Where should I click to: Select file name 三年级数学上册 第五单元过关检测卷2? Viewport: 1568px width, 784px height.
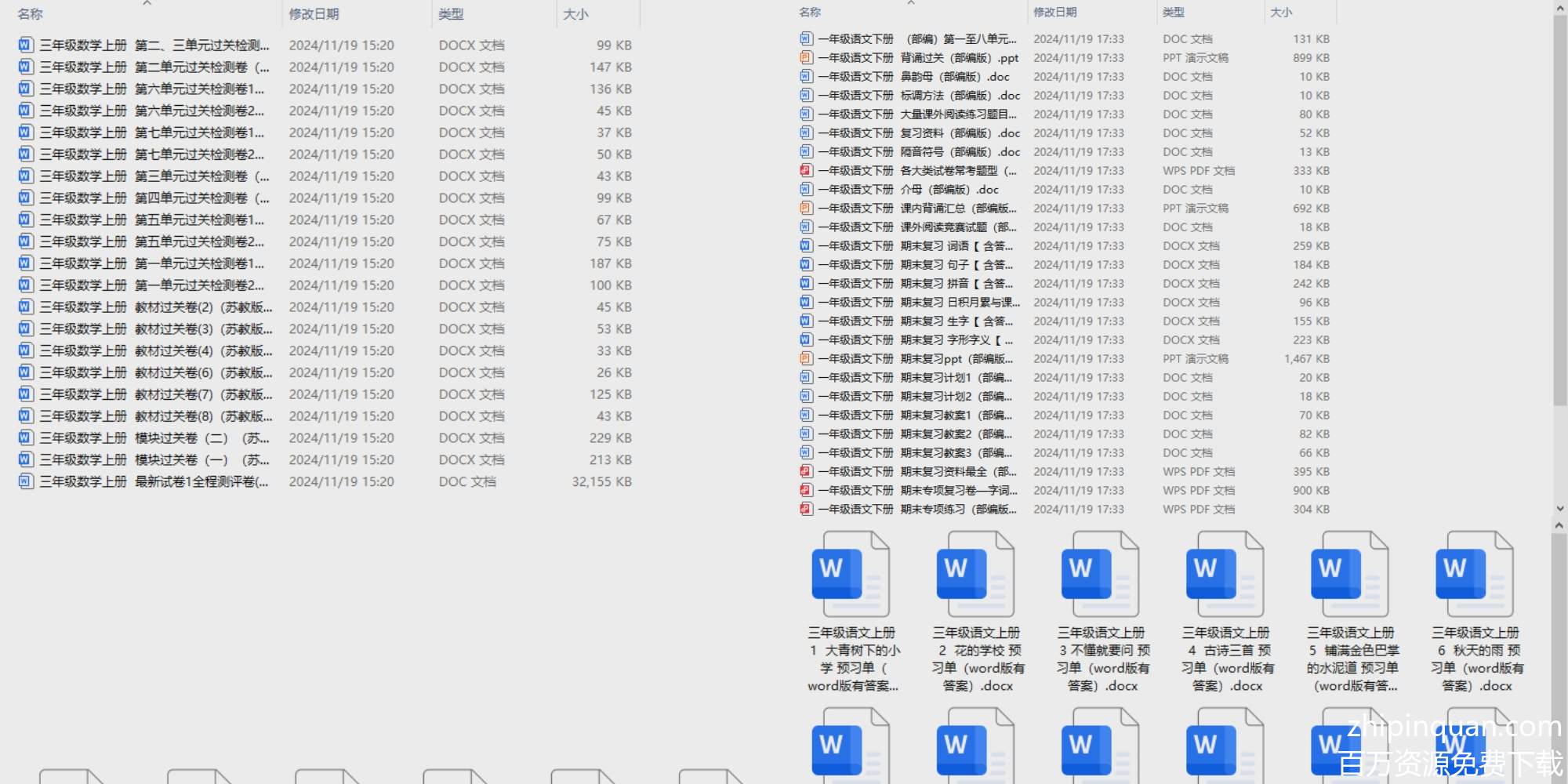pos(152,241)
